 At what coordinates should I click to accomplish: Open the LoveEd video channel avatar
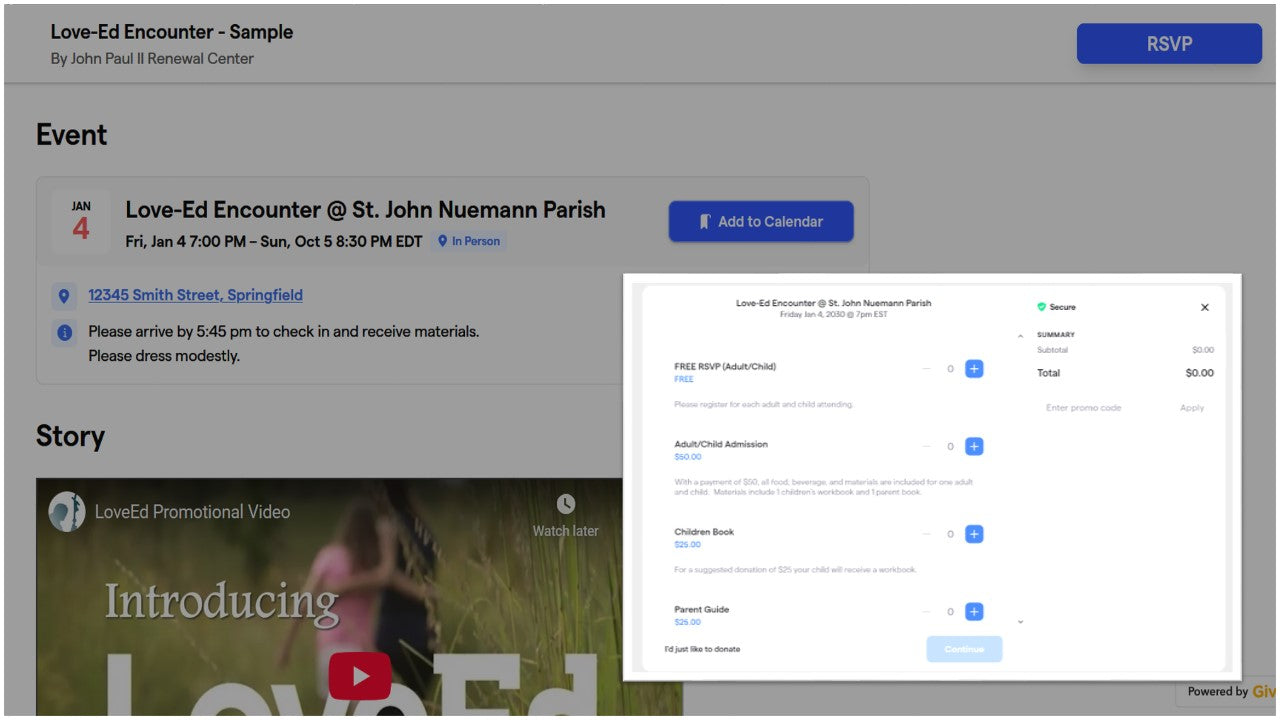tap(67, 511)
